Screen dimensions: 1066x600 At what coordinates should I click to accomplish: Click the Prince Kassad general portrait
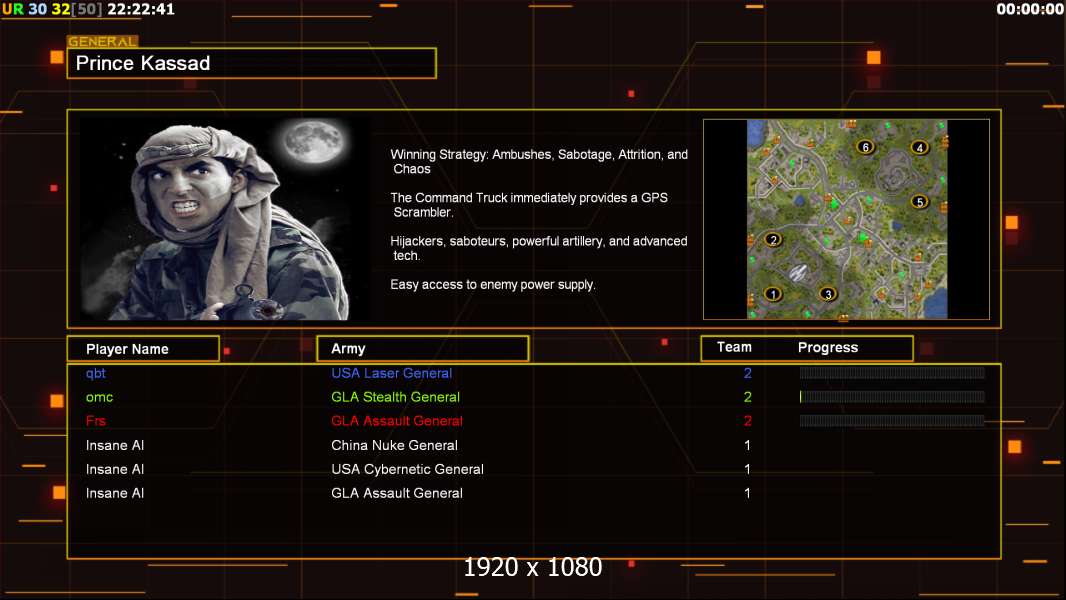click(225, 218)
